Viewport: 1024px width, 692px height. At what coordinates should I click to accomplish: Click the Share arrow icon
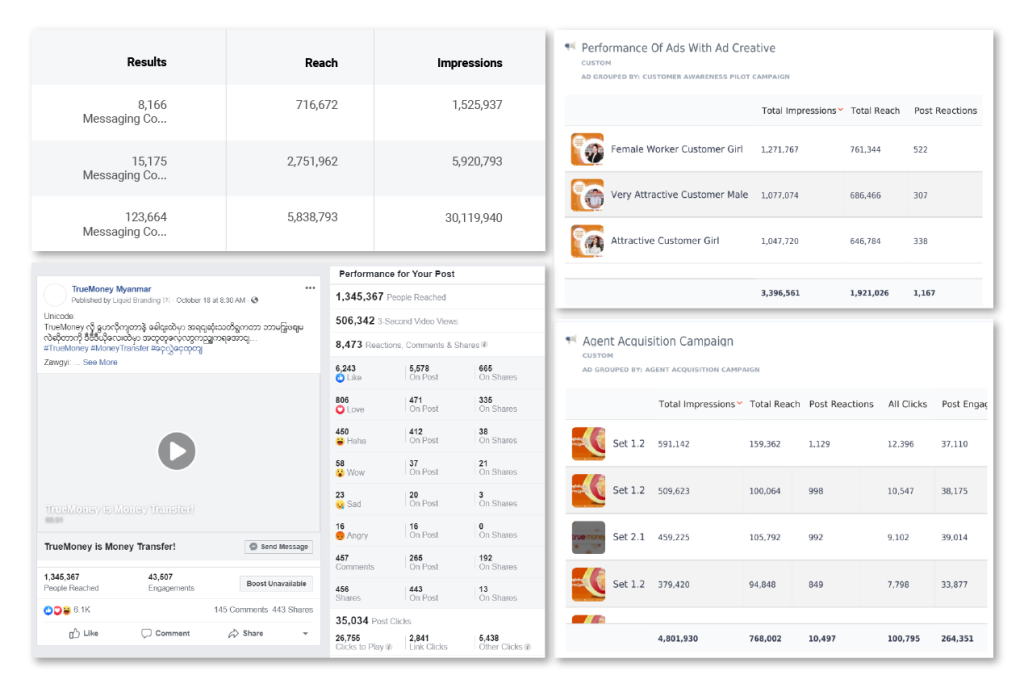(x=234, y=633)
